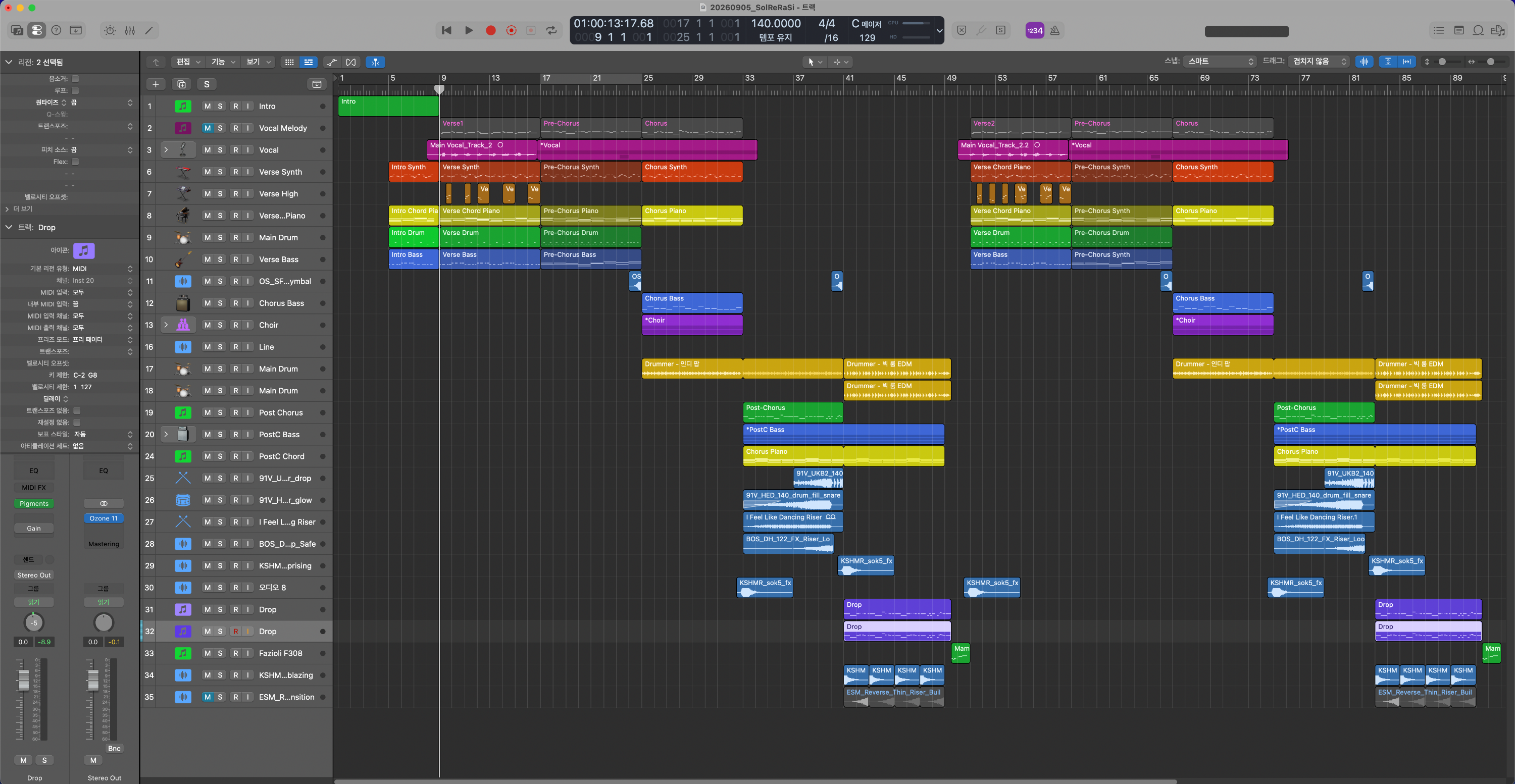Click the MIDI FX slot
This screenshot has height=784, width=1515.
click(34, 488)
